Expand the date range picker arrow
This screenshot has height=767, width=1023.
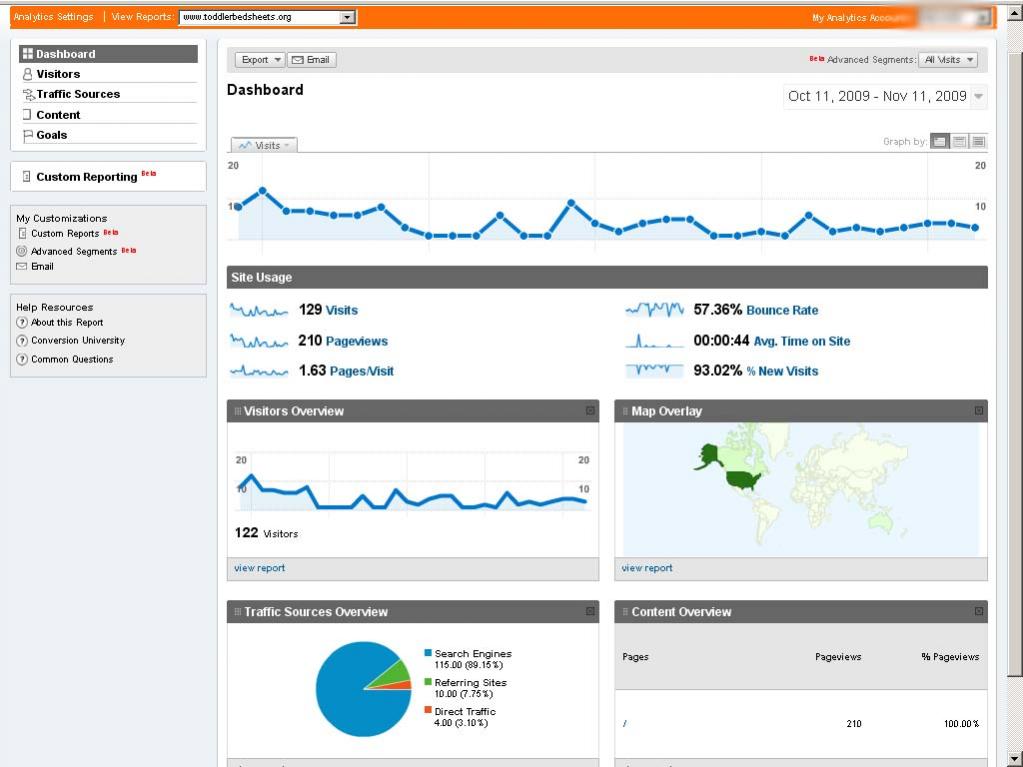(x=978, y=97)
